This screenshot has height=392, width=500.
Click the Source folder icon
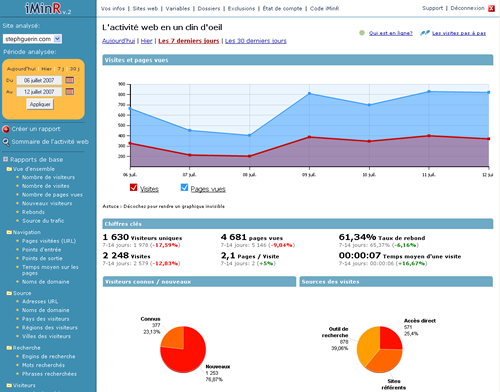[9, 293]
